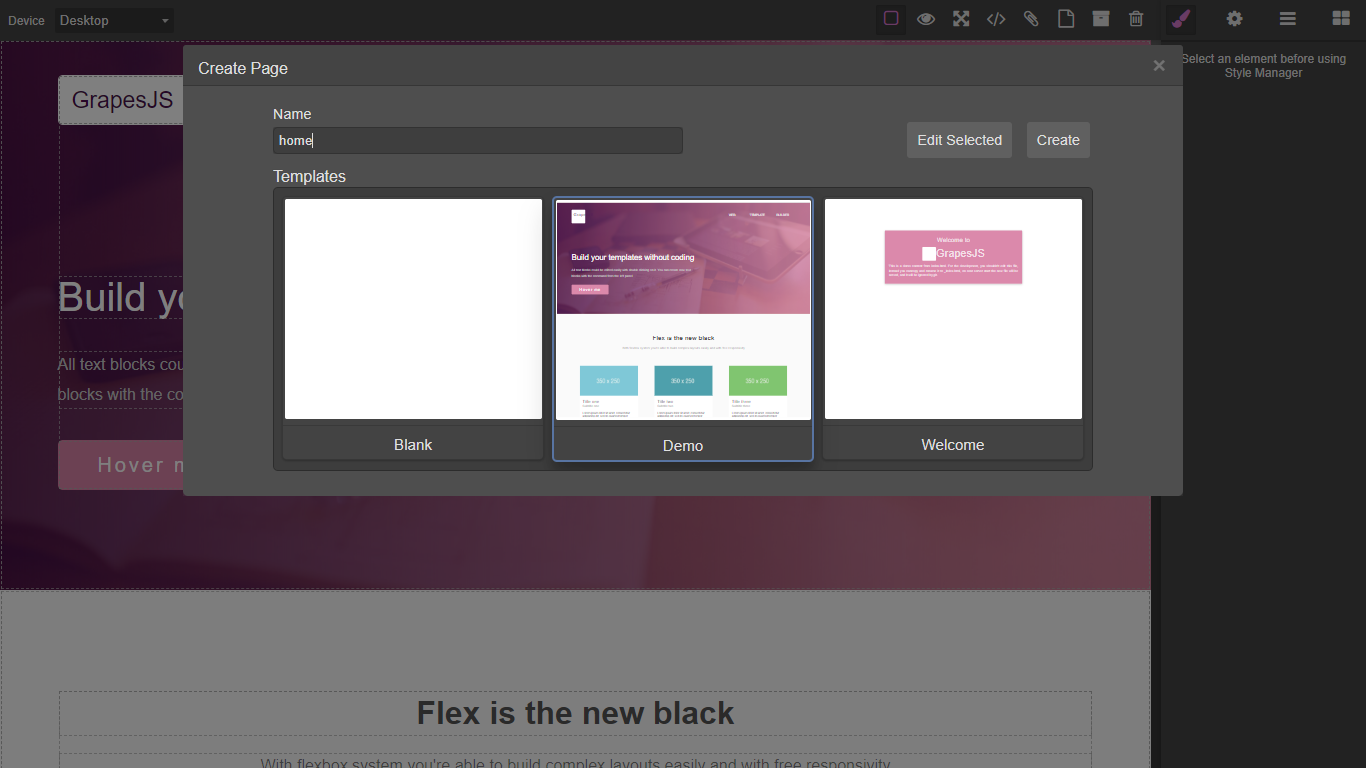Toggle the archive box tool
The width and height of the screenshot is (1366, 768).
coord(1101,18)
